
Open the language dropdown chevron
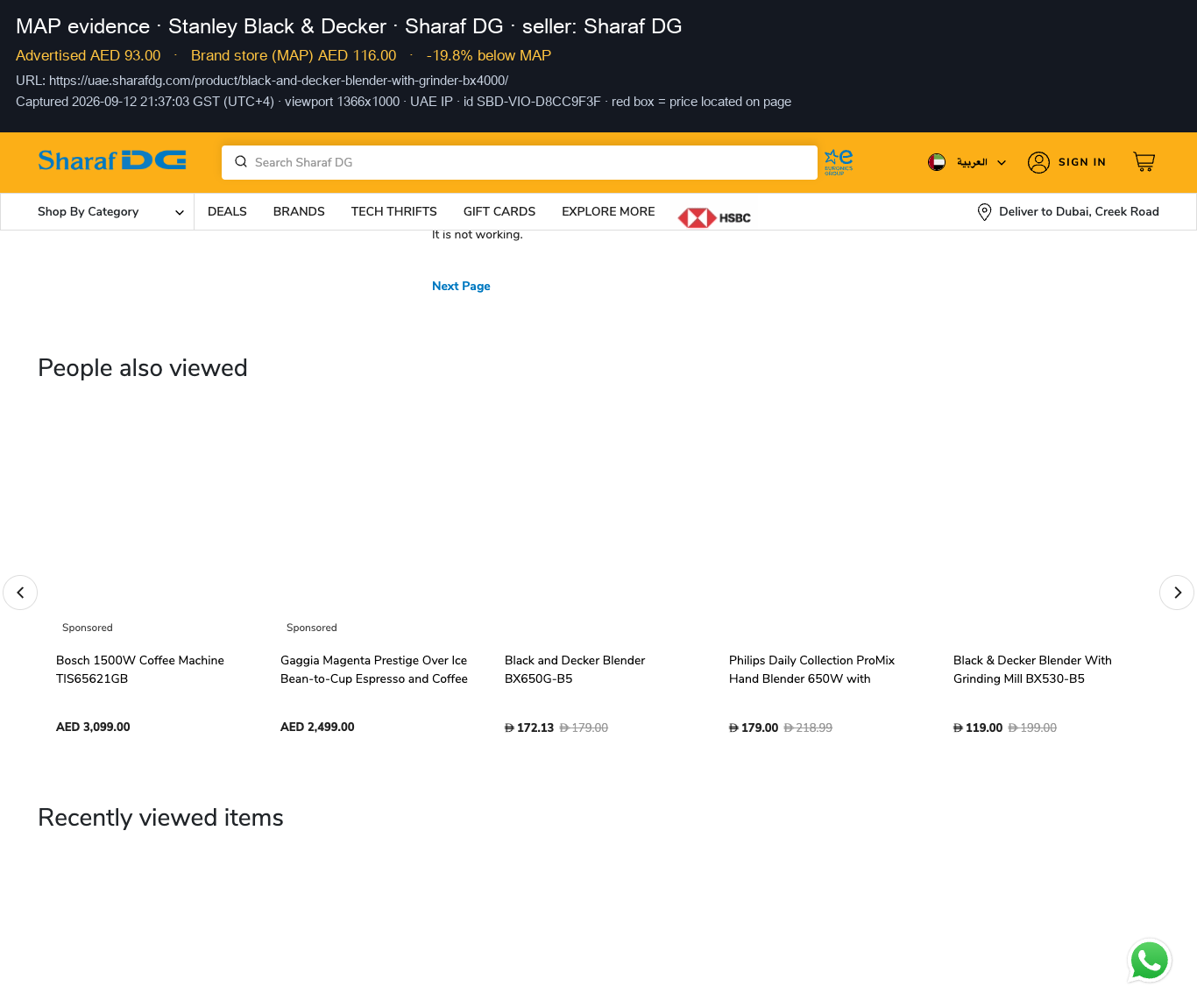point(1002,162)
